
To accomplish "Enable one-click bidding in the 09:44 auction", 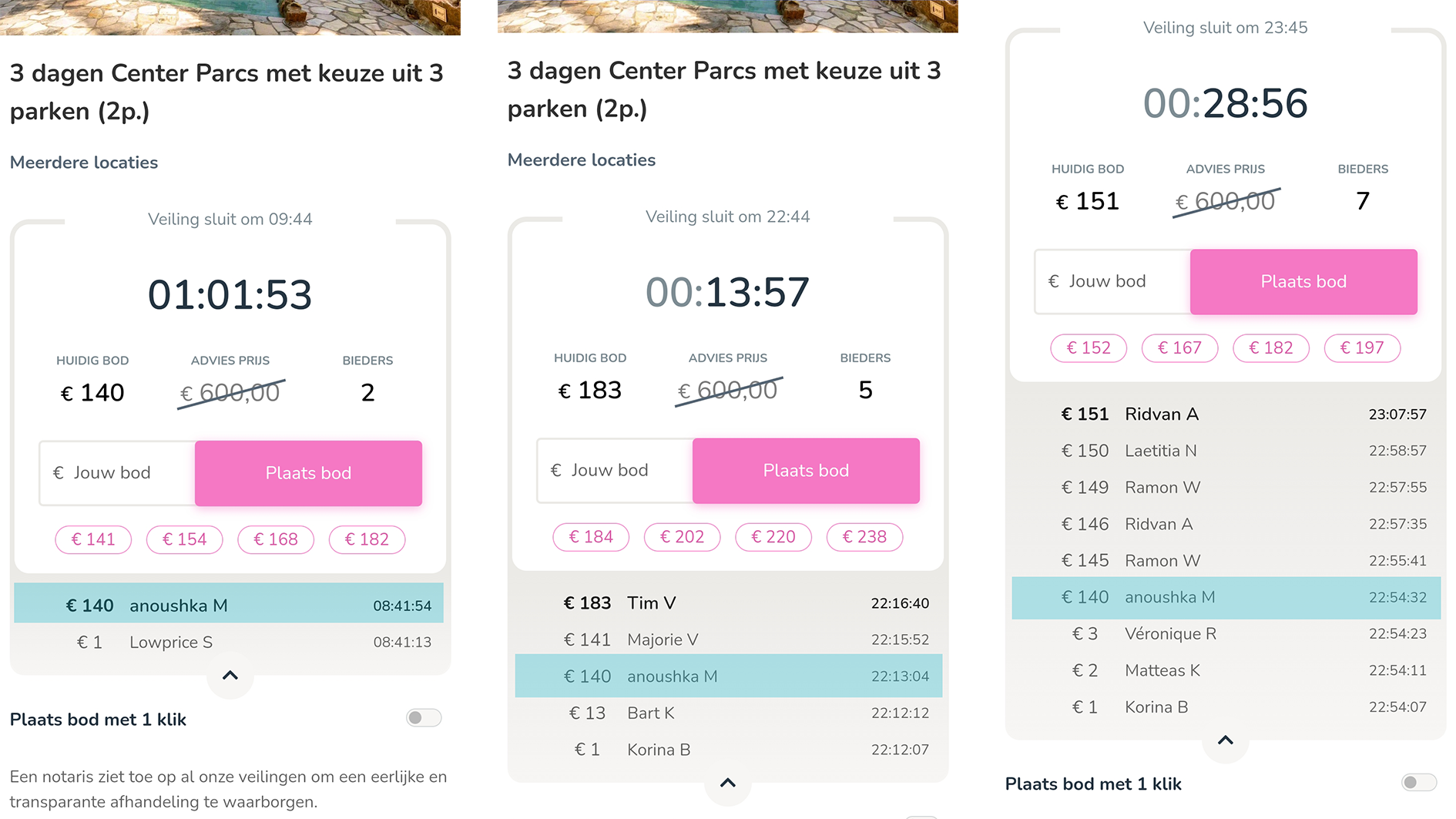I will 424,718.
